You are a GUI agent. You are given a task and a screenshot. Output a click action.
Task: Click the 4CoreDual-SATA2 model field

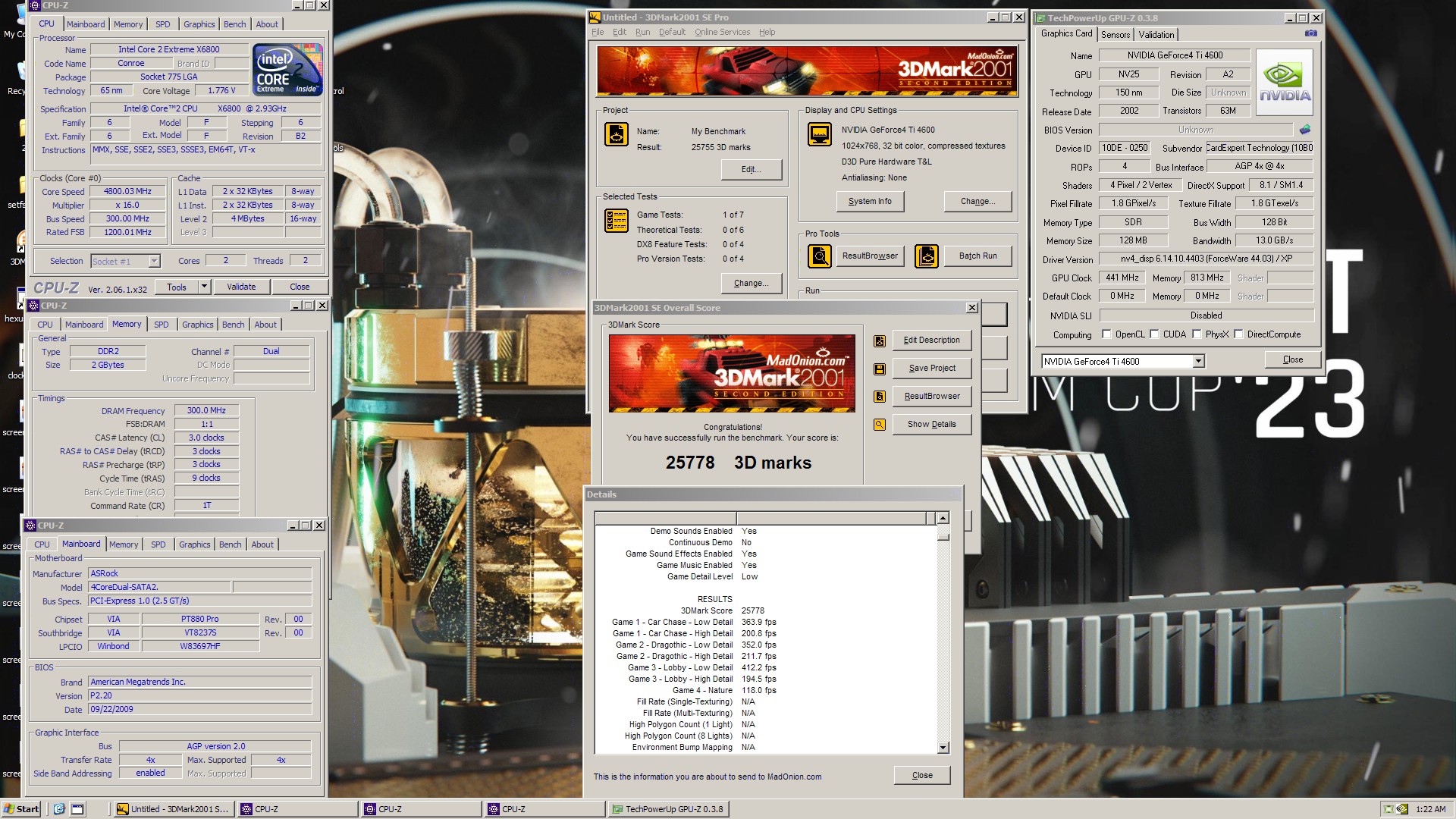(160, 588)
